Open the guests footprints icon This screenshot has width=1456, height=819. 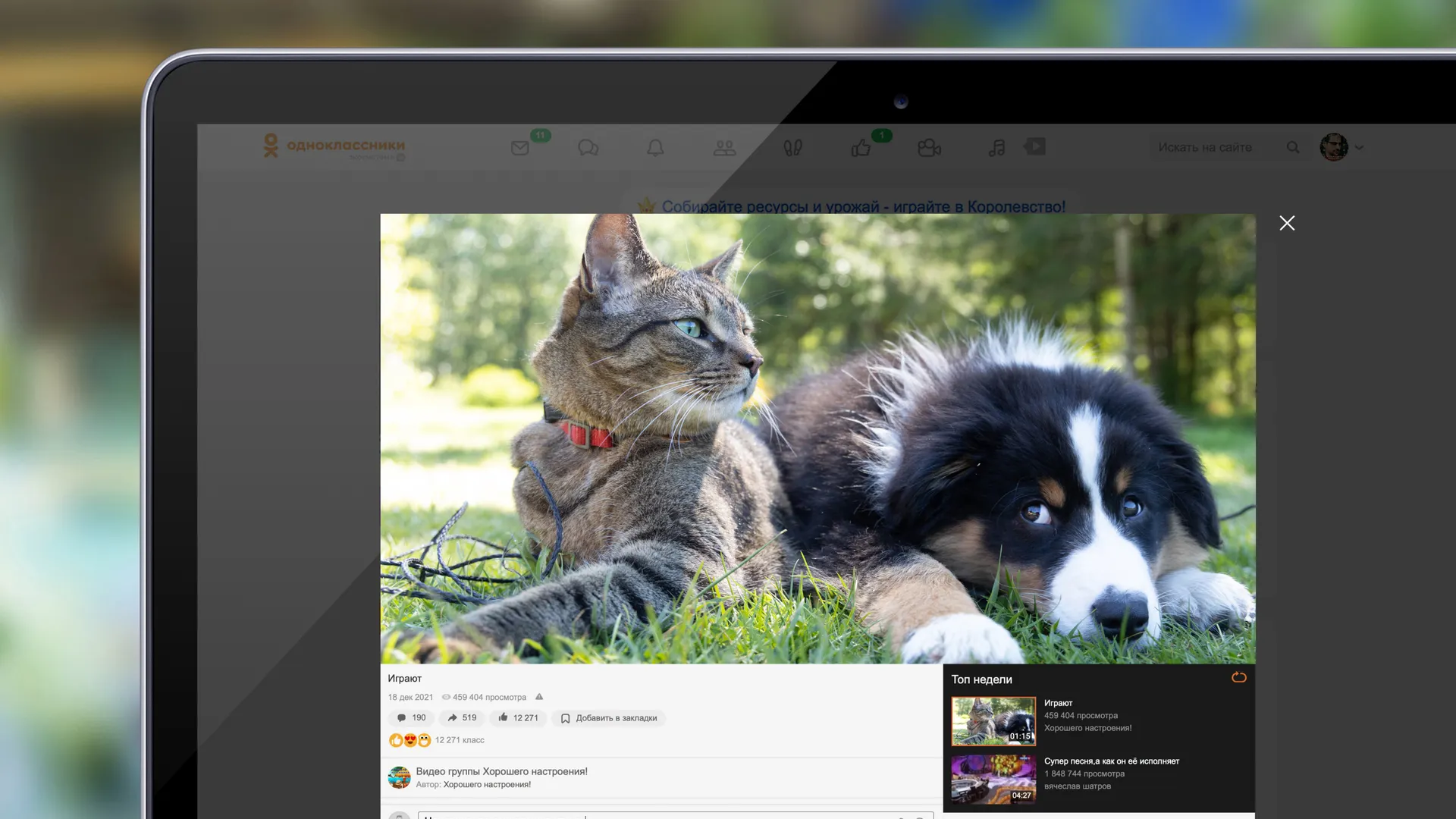click(792, 148)
